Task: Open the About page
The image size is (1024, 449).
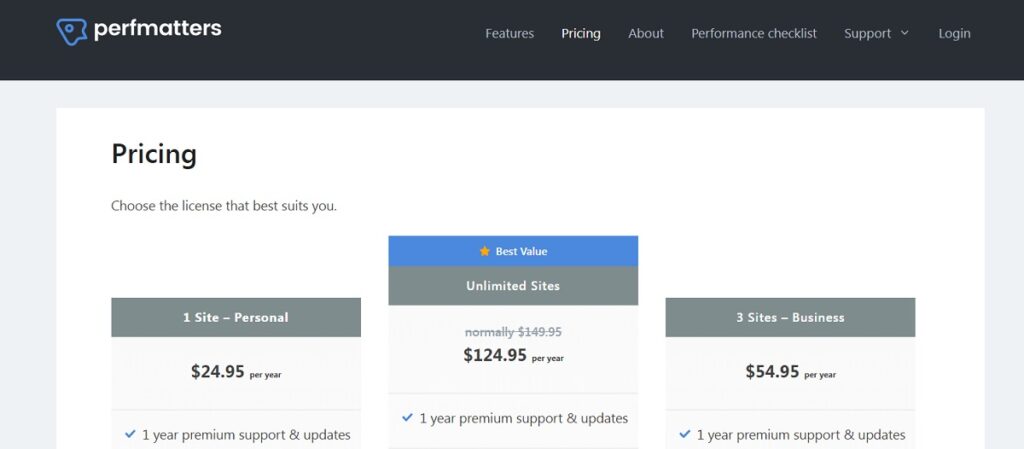Action: (x=646, y=33)
